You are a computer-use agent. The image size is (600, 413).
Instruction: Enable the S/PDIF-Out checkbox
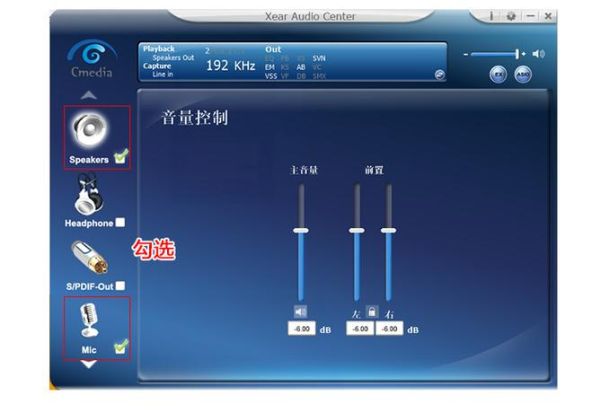click(120, 286)
